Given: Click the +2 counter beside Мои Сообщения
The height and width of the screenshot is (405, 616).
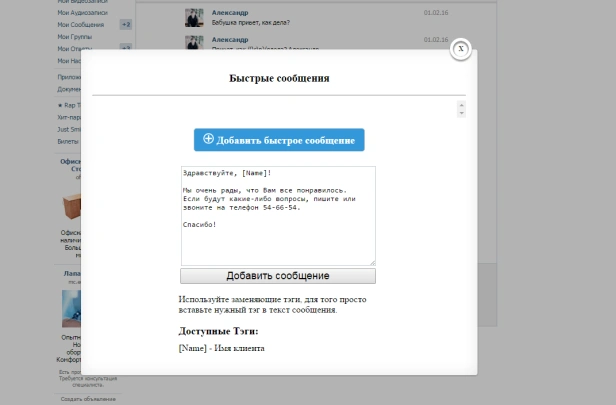Looking at the screenshot, I should pos(125,23).
